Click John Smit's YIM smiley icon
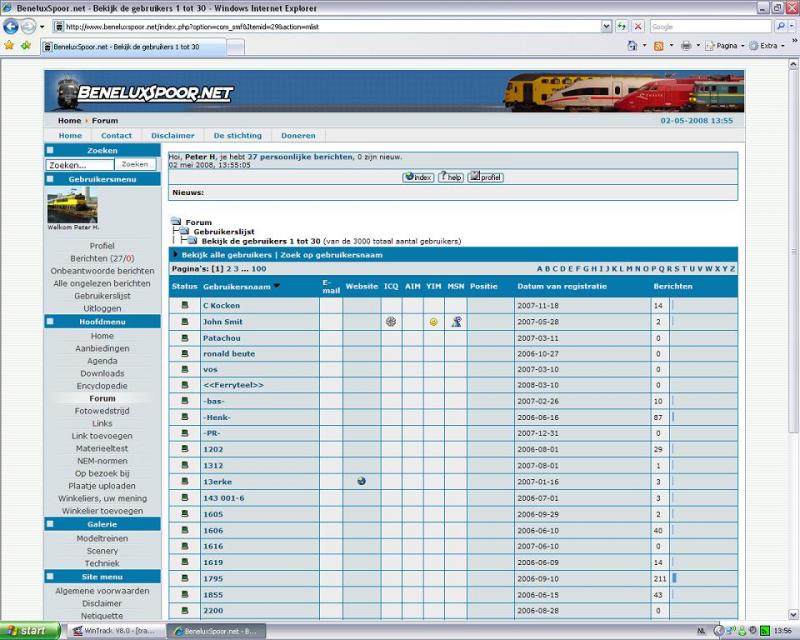The image size is (800, 640). coord(433,322)
